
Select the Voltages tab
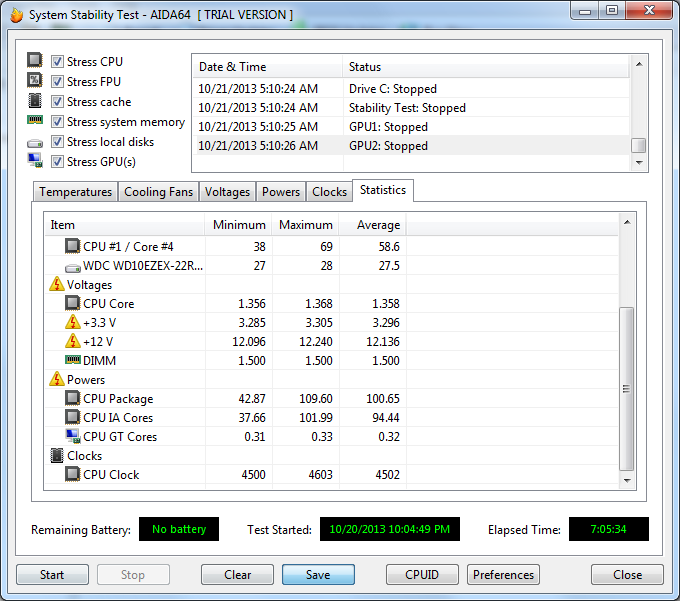coord(227,192)
